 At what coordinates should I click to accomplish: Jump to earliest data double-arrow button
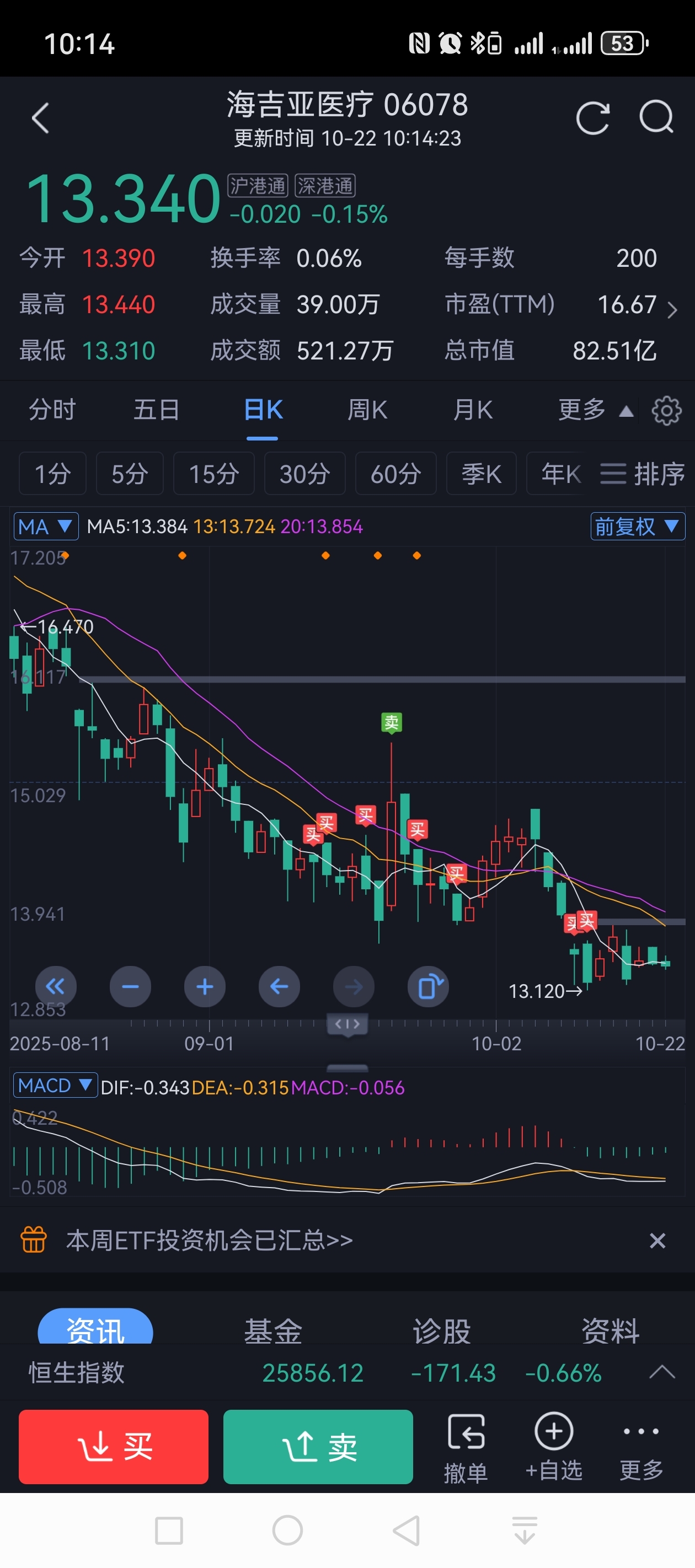coord(55,986)
